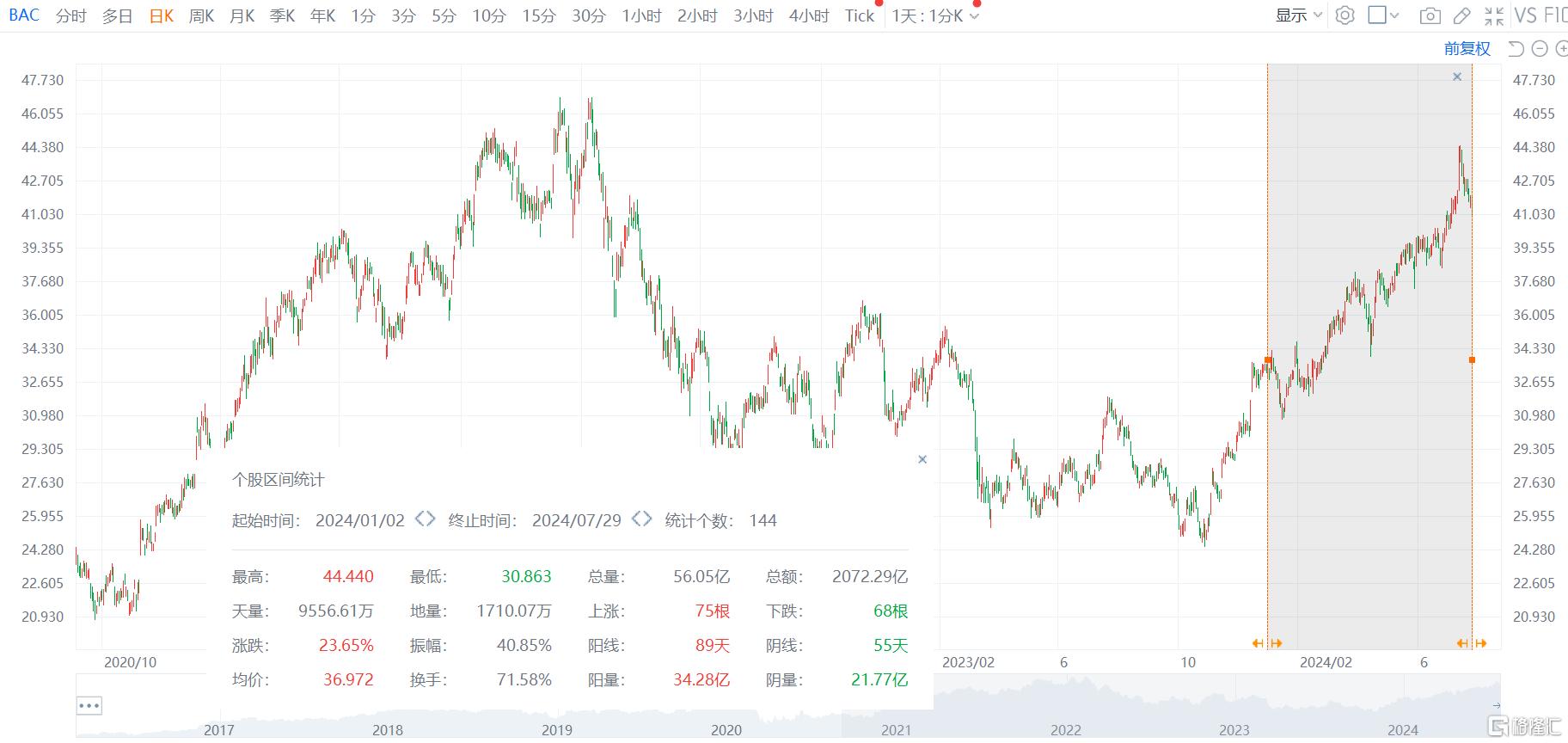Screen dimensions: 1568x743
Task: Click left arrow at selection end boundary
Action: [1462, 643]
